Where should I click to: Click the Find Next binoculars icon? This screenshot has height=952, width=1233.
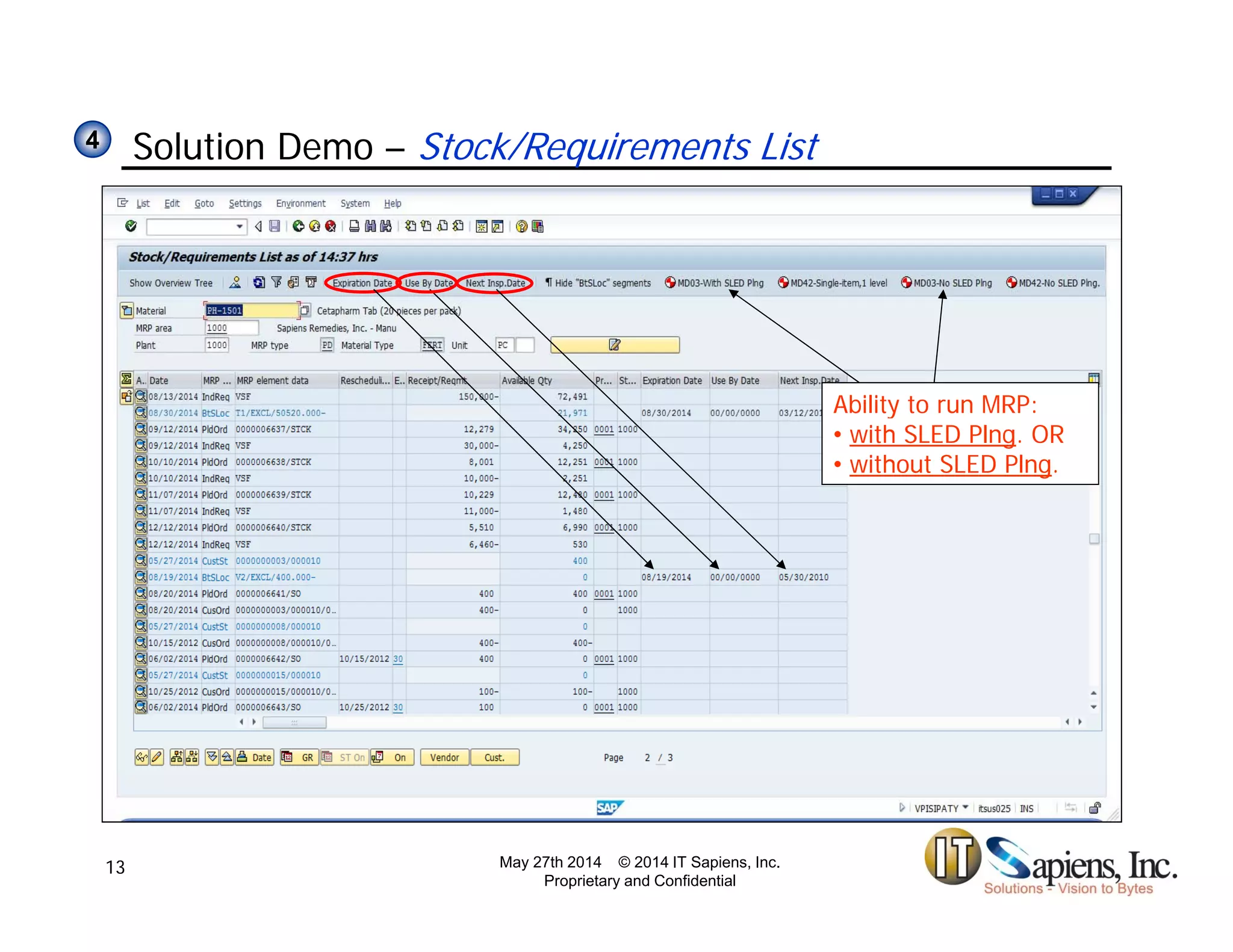[385, 226]
